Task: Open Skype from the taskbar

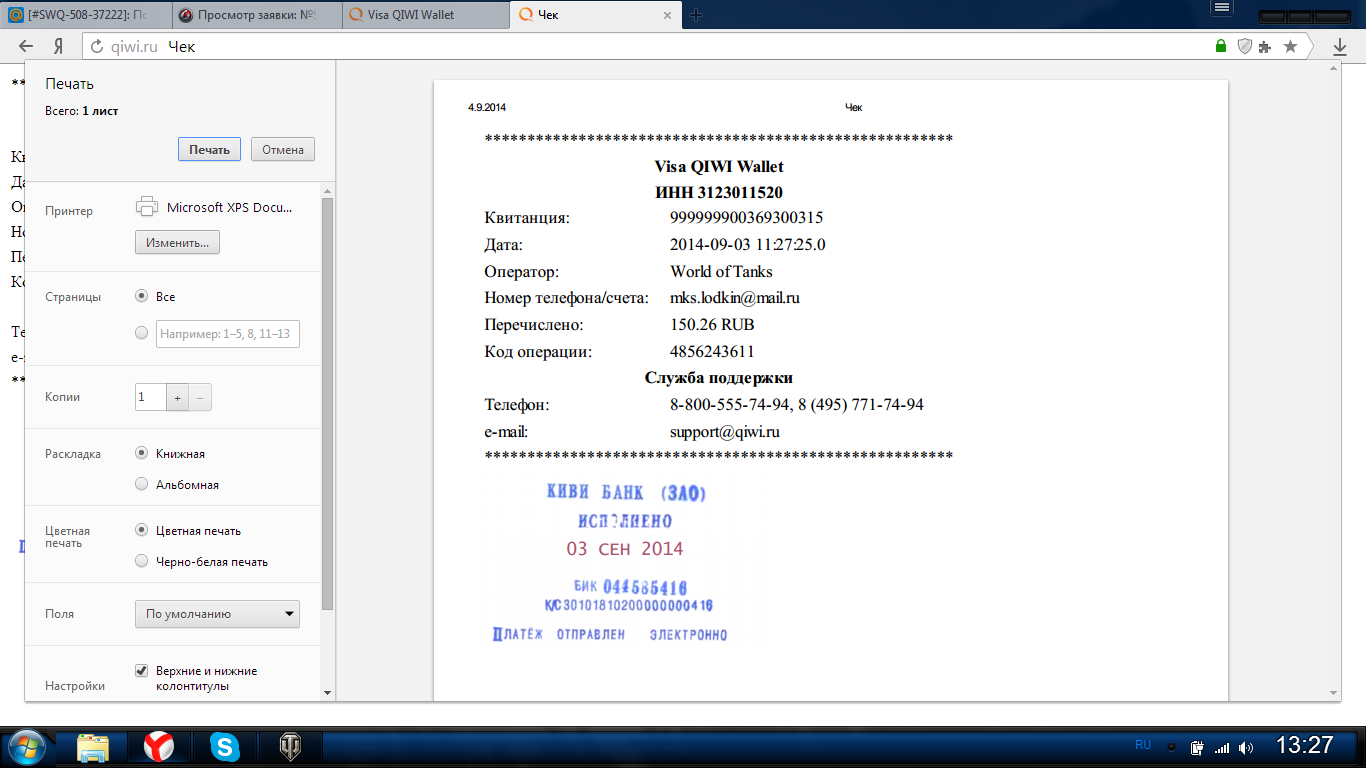Action: 224,747
